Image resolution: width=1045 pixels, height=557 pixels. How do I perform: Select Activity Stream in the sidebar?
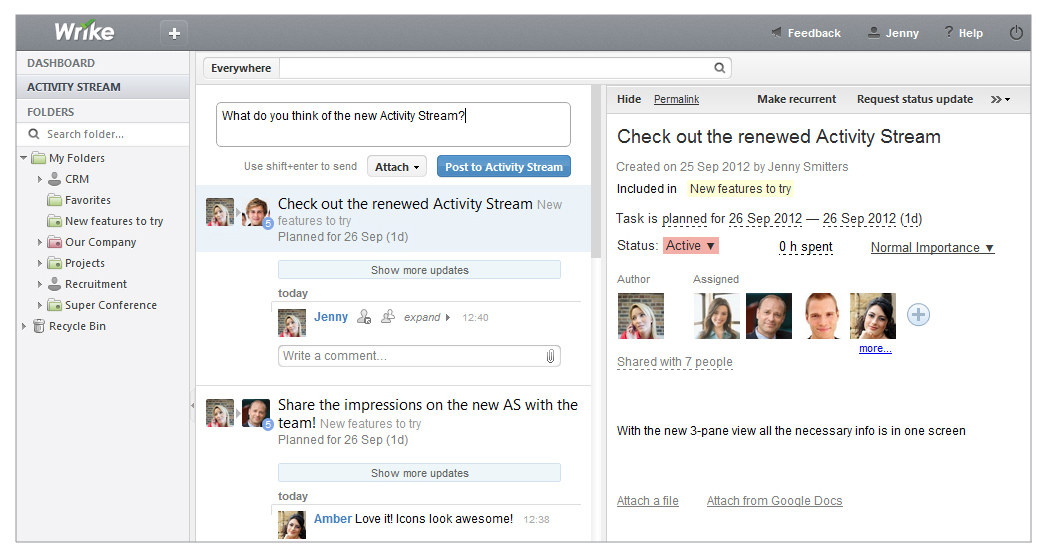(74, 87)
